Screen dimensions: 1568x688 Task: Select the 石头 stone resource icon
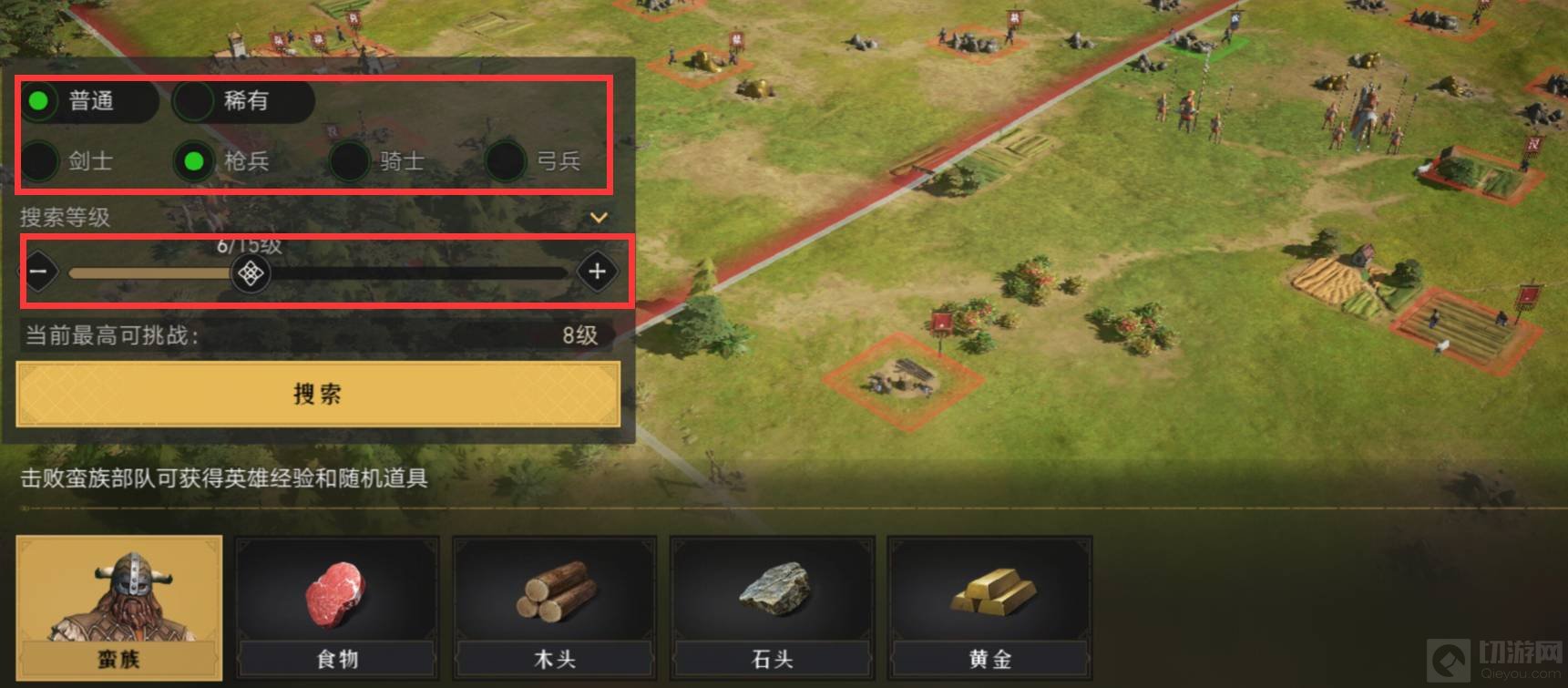(x=773, y=608)
